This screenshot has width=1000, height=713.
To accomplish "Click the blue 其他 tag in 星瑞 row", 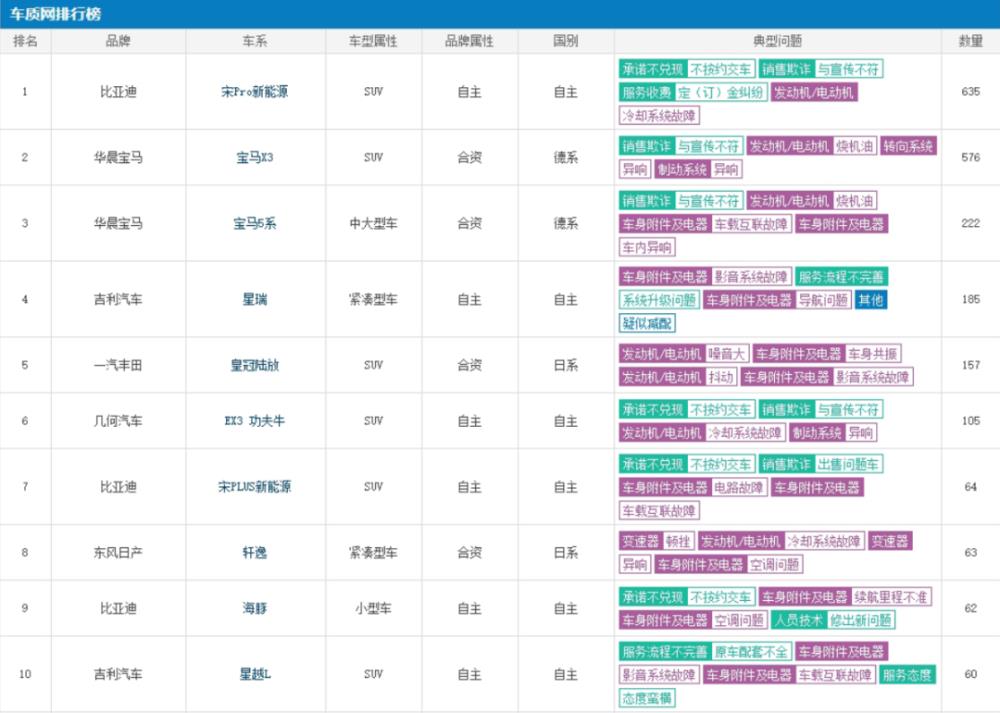I will [x=871, y=300].
